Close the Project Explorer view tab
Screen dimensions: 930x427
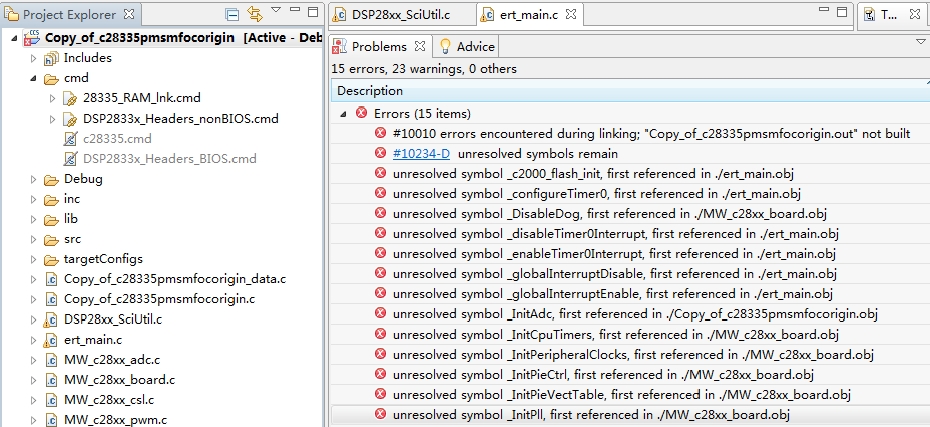pos(128,15)
